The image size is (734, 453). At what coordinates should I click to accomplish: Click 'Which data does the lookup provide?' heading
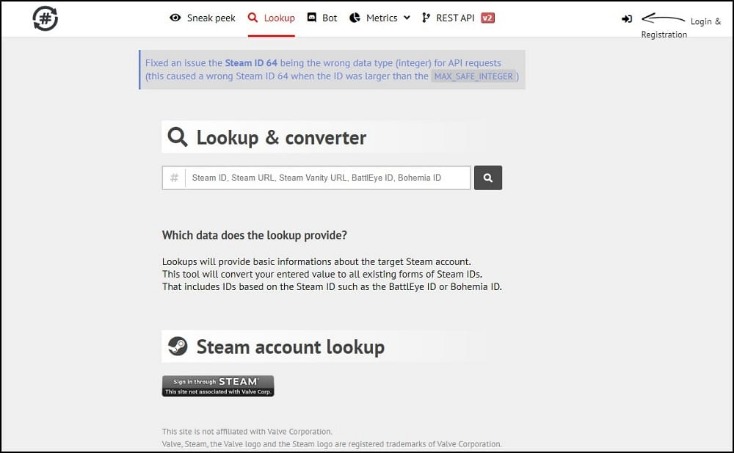tap(255, 235)
